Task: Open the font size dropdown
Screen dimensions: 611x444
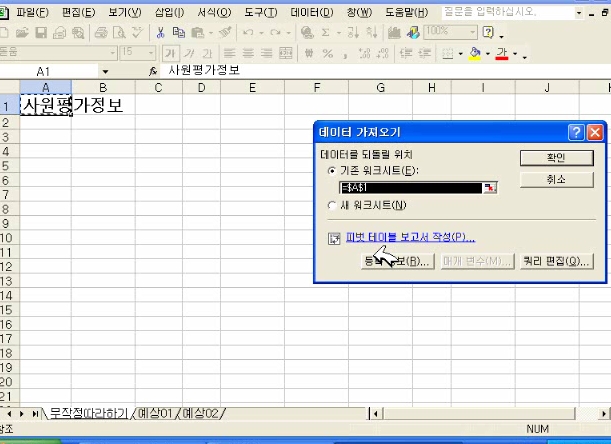Action: [150, 53]
